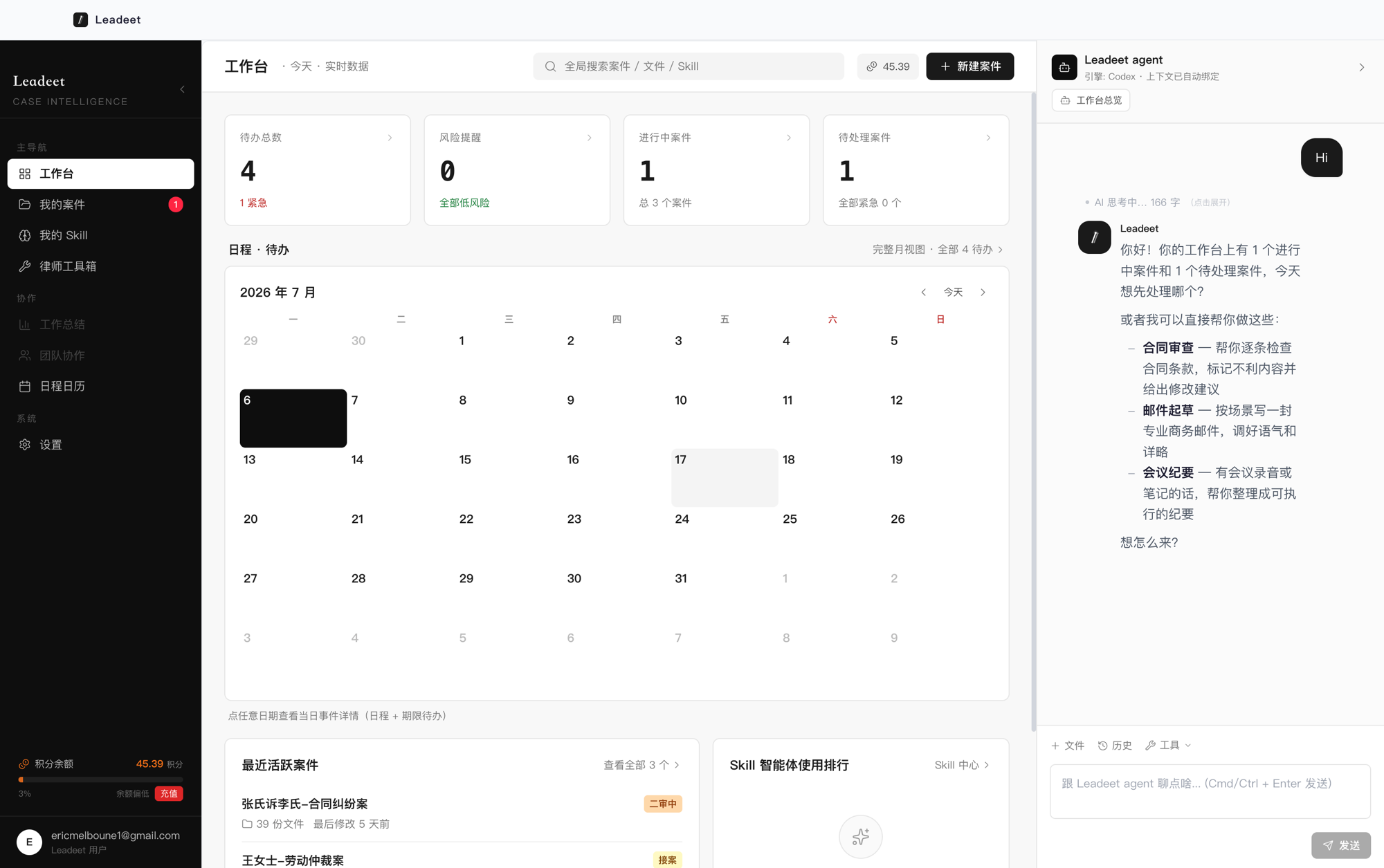The width and height of the screenshot is (1384, 868).
Task: Click the 工作台总览 context chip
Action: tap(1091, 100)
